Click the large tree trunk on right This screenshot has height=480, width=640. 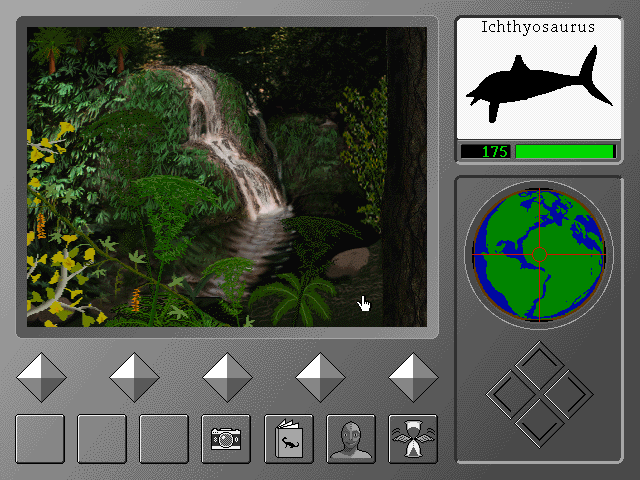point(405,177)
